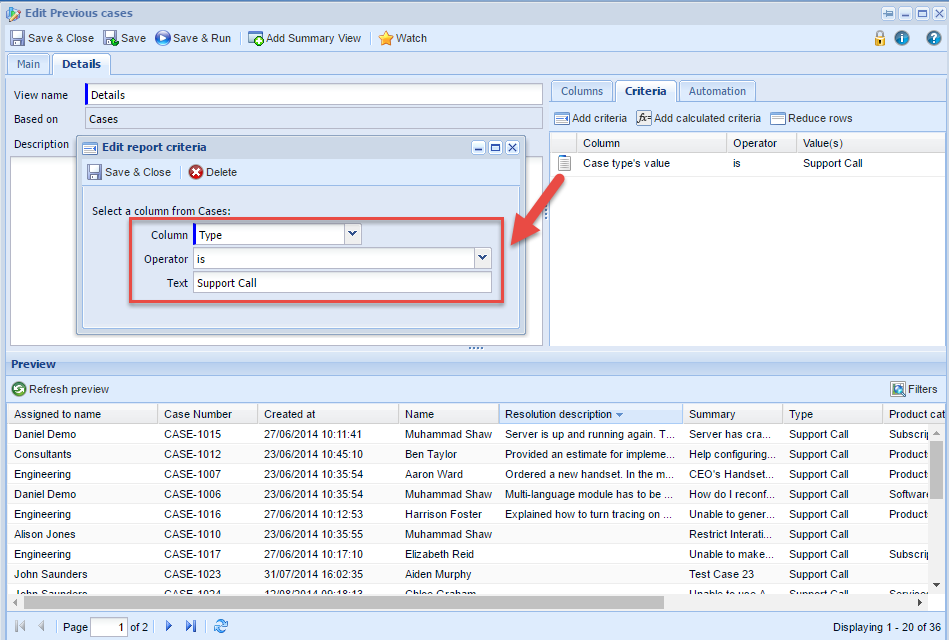Click Harrison Foster in the preview
The image size is (949, 640).
point(443,514)
